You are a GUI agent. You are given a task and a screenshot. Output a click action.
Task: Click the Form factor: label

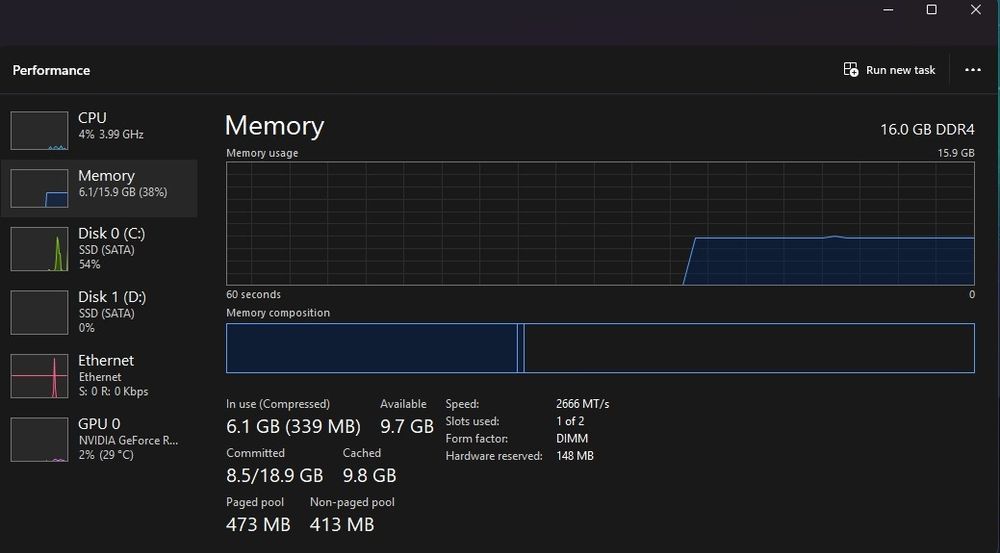[476, 439]
